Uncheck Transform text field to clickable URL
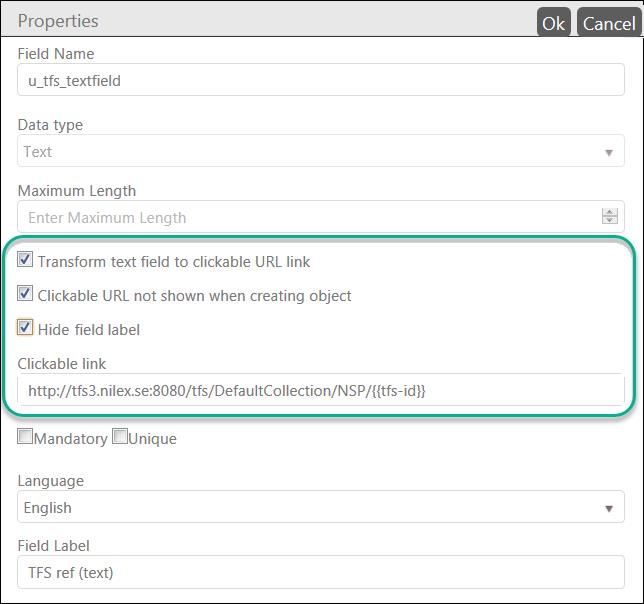Screen dimensions: 644x604 pos(25,261)
